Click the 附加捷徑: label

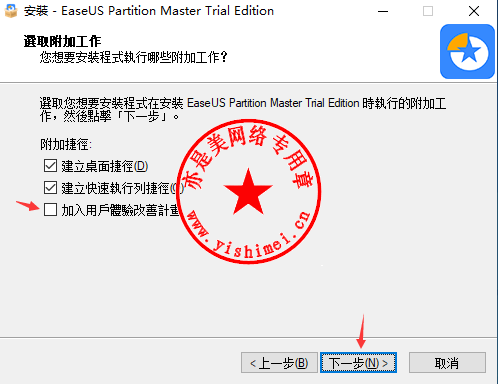pos(66,144)
